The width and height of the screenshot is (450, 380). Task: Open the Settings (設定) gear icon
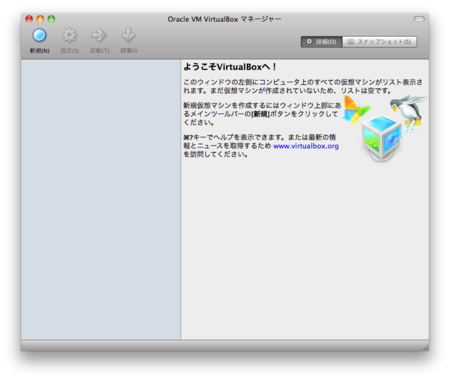[69, 36]
